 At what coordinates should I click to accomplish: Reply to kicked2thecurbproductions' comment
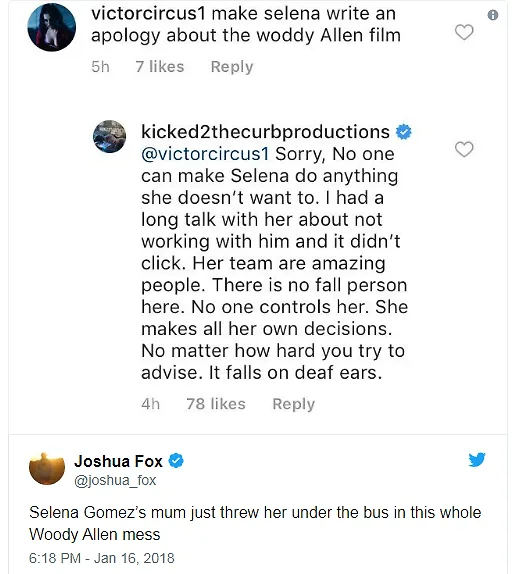pos(294,404)
